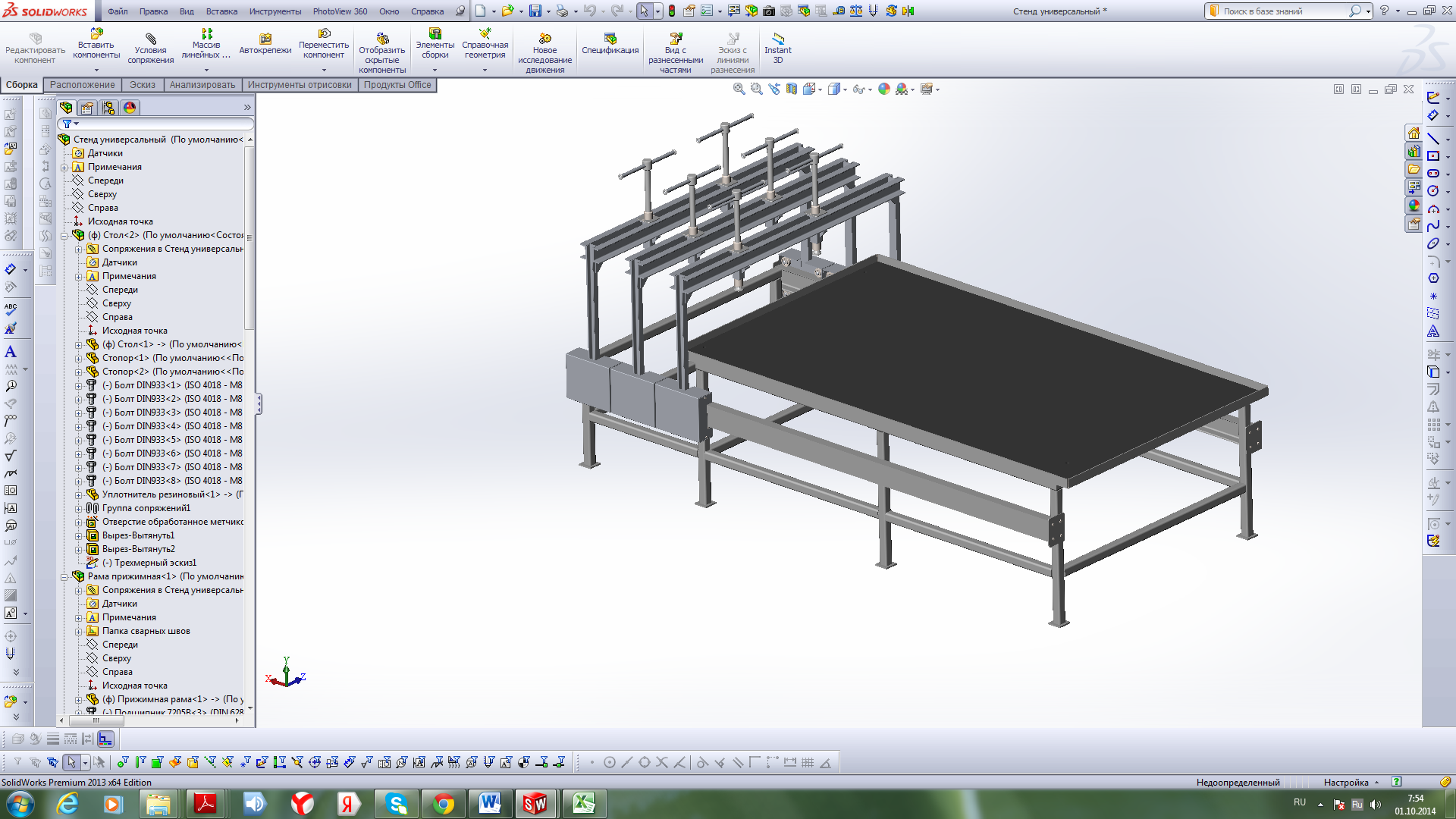Open Excel from the Windows taskbar

583,803
